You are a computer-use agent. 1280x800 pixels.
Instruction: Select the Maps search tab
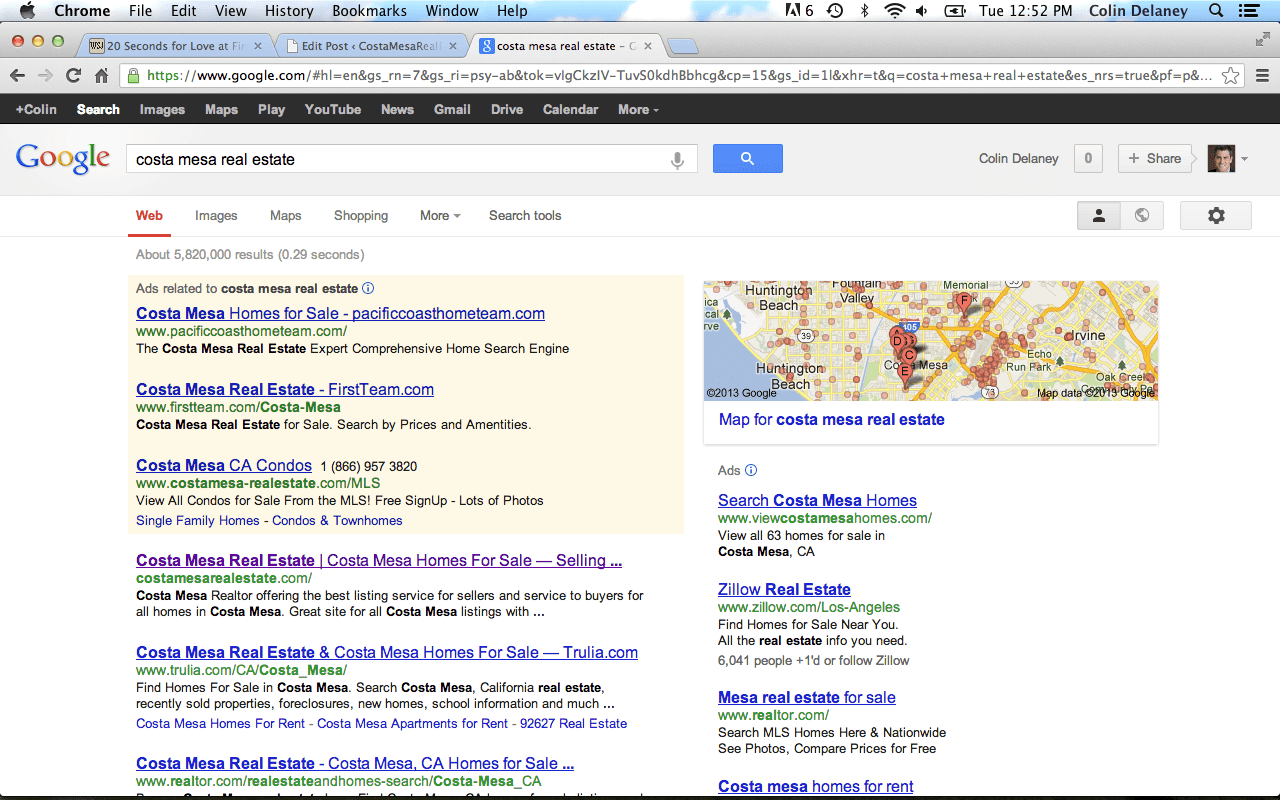tap(285, 215)
